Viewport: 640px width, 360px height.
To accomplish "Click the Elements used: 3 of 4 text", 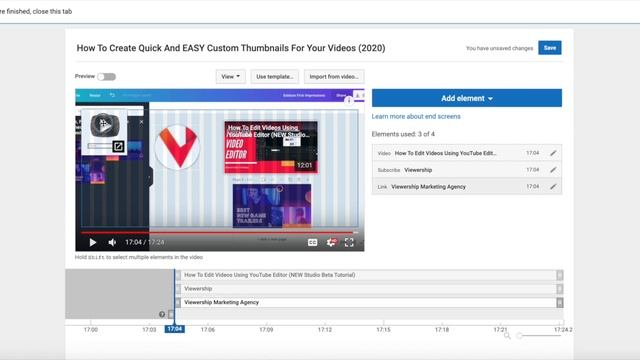I will coord(403,134).
